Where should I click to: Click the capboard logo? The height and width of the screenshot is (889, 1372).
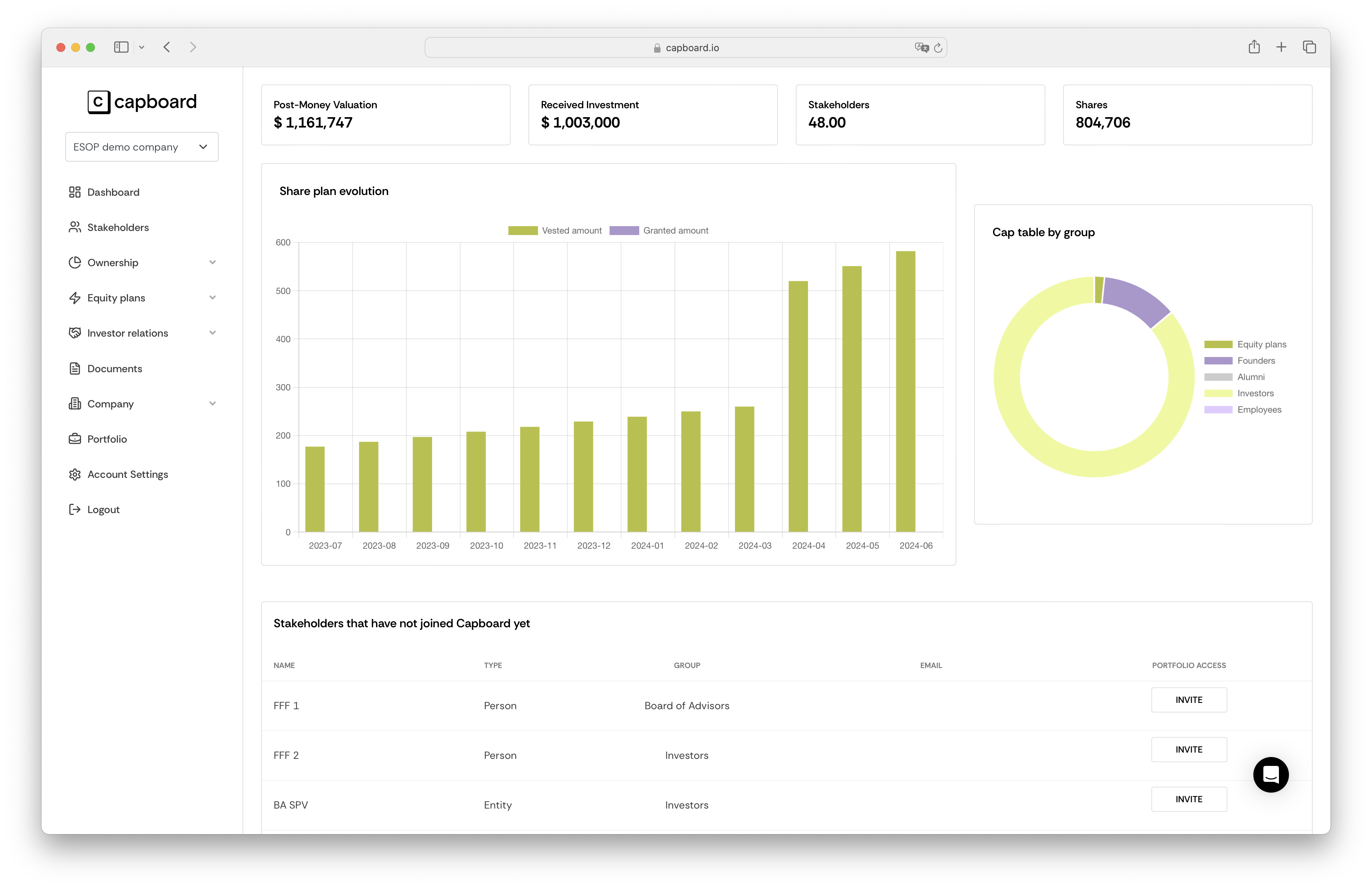142,102
